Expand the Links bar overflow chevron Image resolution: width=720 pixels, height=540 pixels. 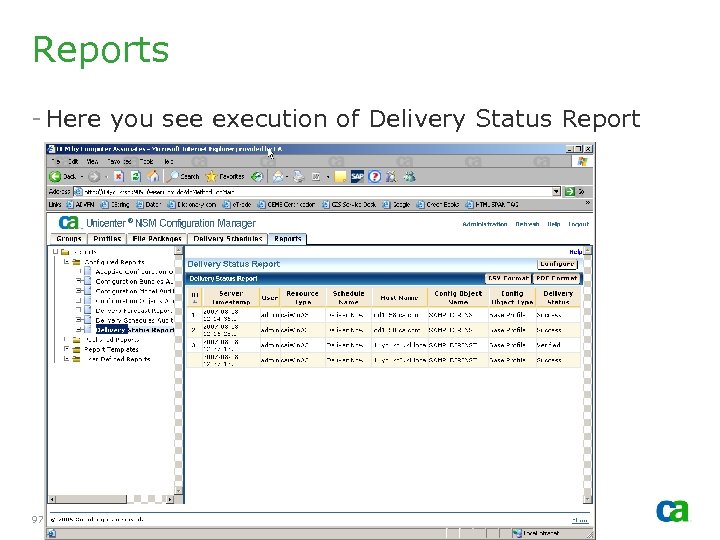coord(587,203)
